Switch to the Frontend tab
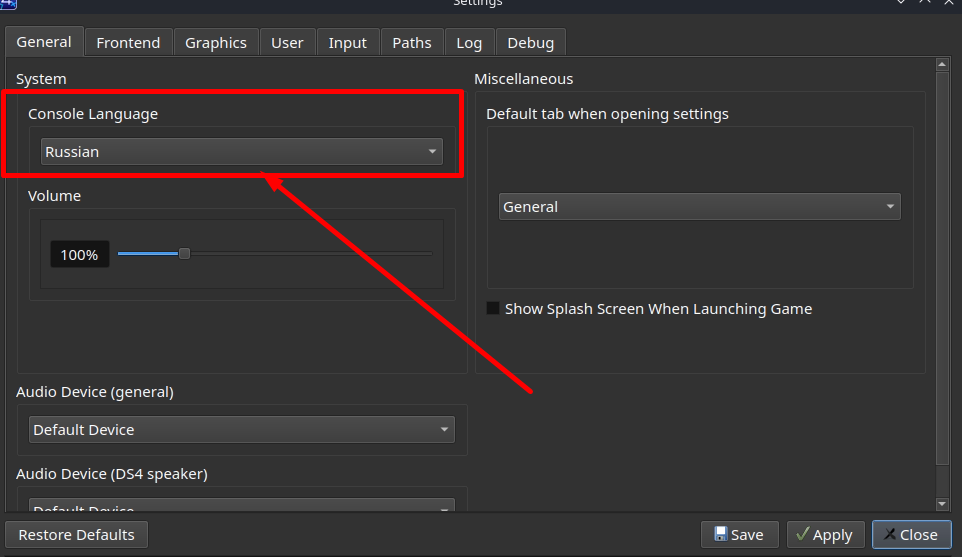Screen dimensions: 962x557 pyautogui.click(x=128, y=42)
